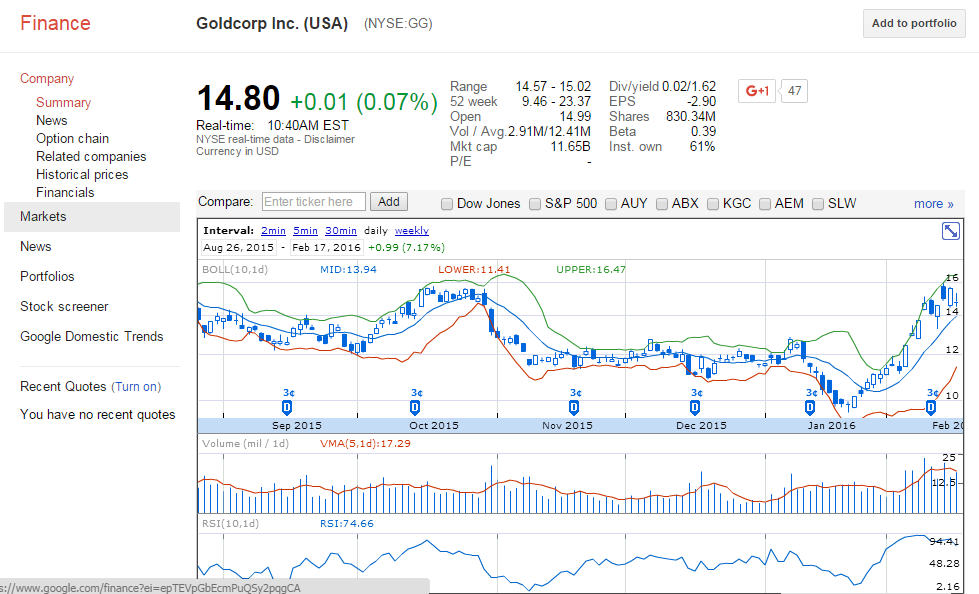Click the 52 week range 9.46 - 23.37
Viewport: 979px width, 594px height.
(556, 102)
